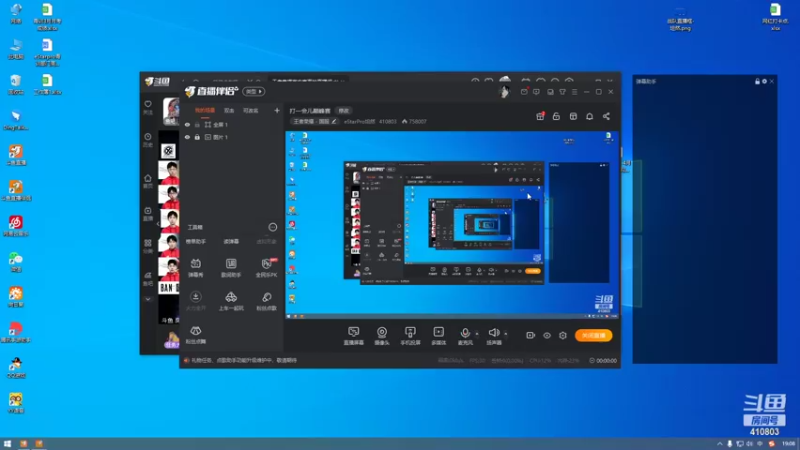Viewport: 800px width, 450px height.
Task: Click the orange 关闭直播 button
Action: click(x=593, y=335)
